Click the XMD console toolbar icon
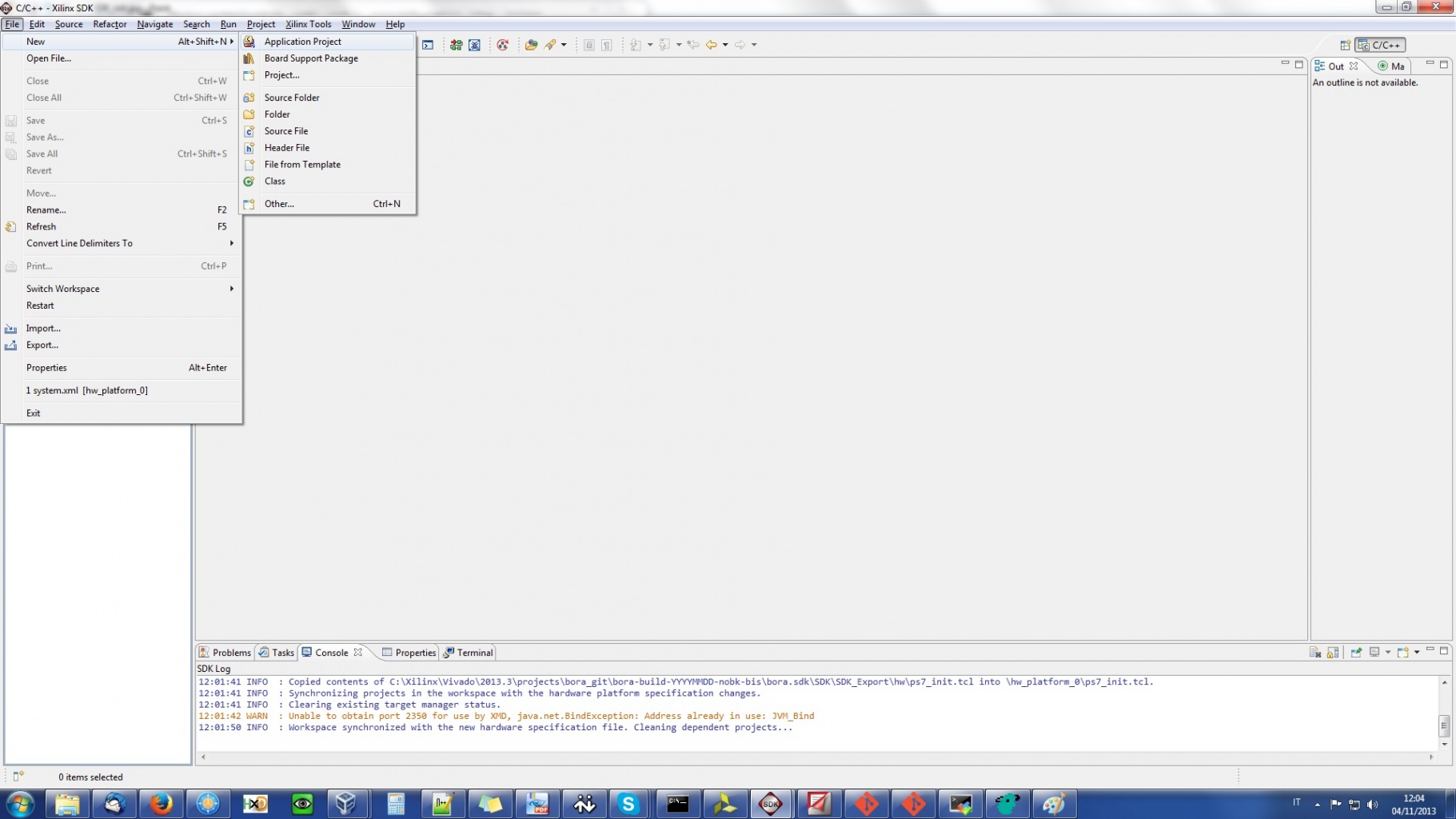 [x=428, y=45]
